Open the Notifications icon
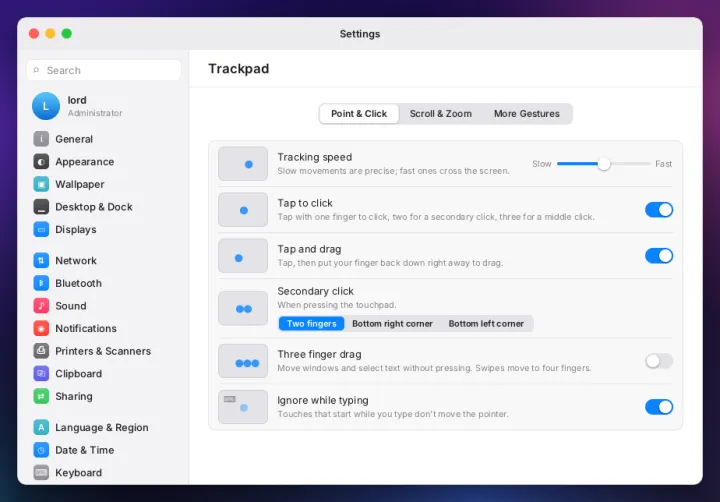Image resolution: width=720 pixels, height=502 pixels. tap(41, 328)
